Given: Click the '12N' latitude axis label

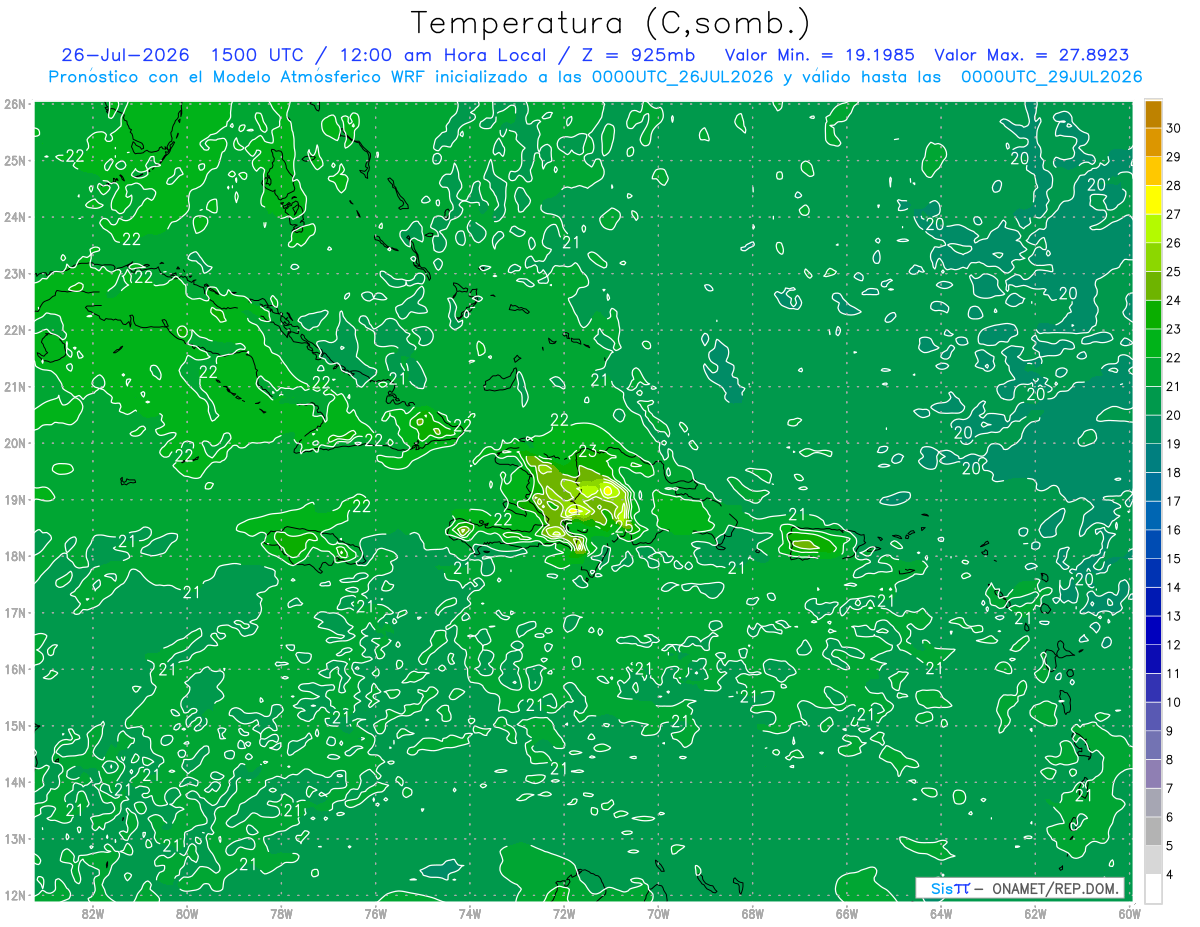Looking at the screenshot, I should click(15, 895).
